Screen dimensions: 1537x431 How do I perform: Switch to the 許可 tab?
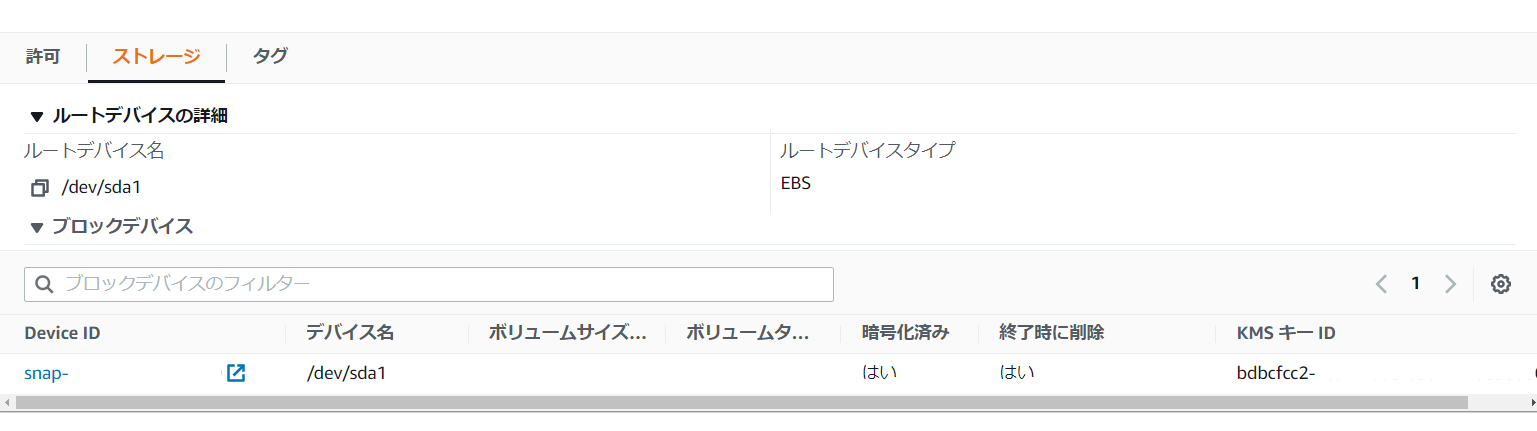pyautogui.click(x=43, y=56)
